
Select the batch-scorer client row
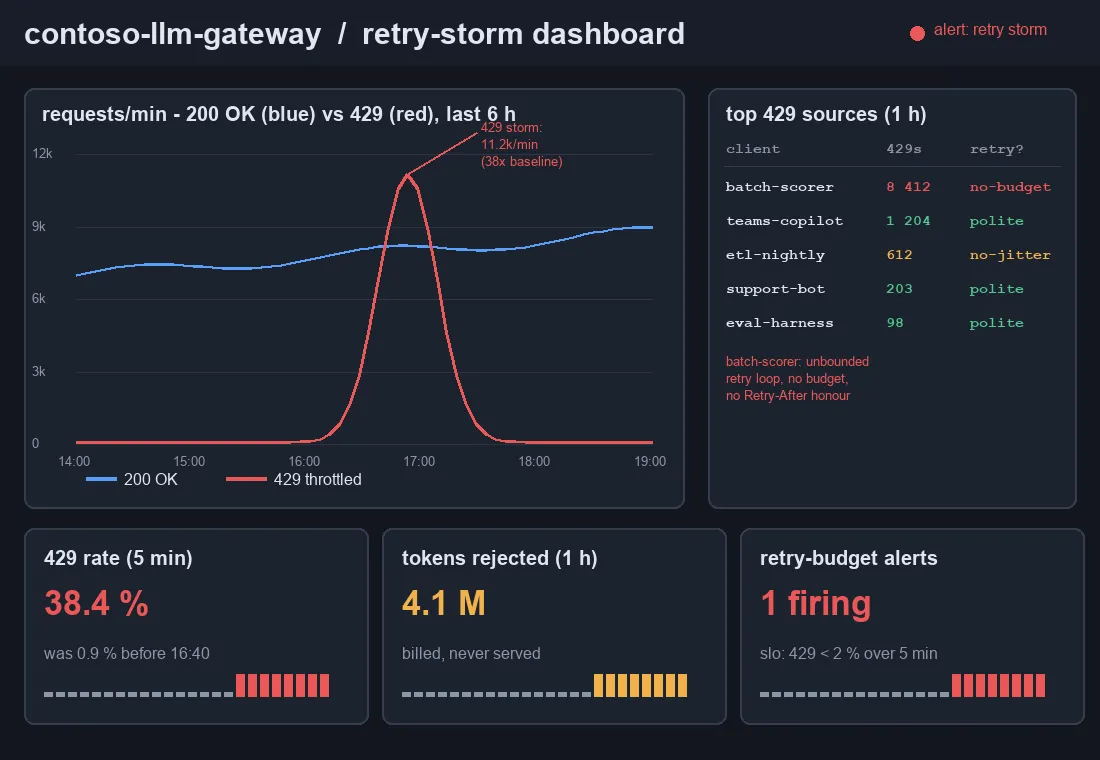(x=892, y=187)
